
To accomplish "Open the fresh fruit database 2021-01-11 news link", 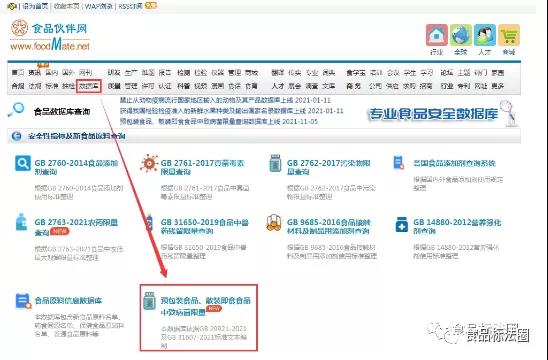I will [231, 111].
